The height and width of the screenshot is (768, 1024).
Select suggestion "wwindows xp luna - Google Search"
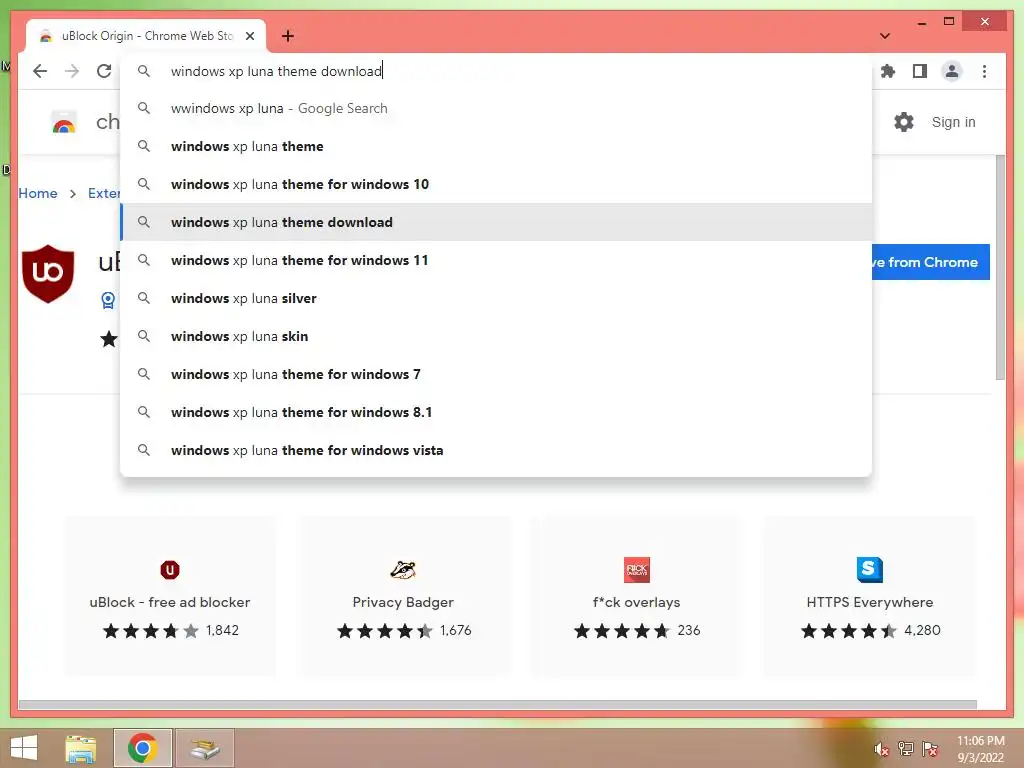496,108
